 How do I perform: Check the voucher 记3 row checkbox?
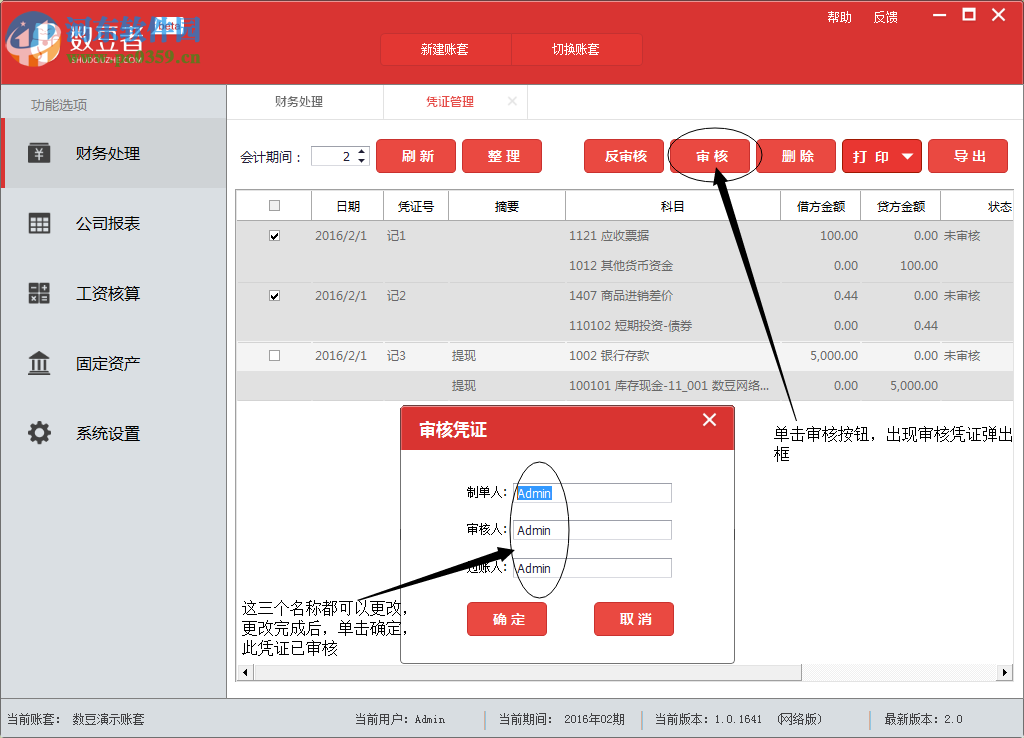273,355
